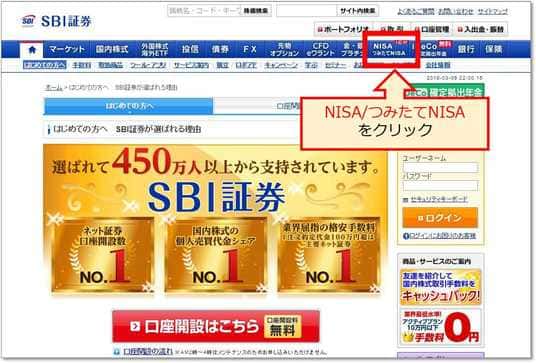Open the セキュリティキーボード link

(439, 199)
